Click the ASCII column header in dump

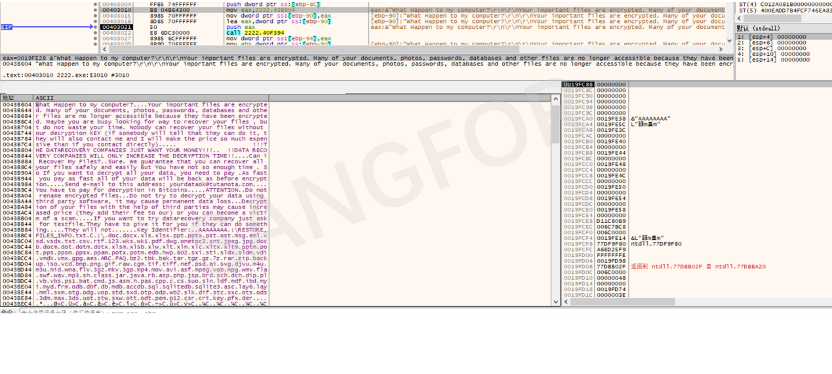(x=151, y=98)
